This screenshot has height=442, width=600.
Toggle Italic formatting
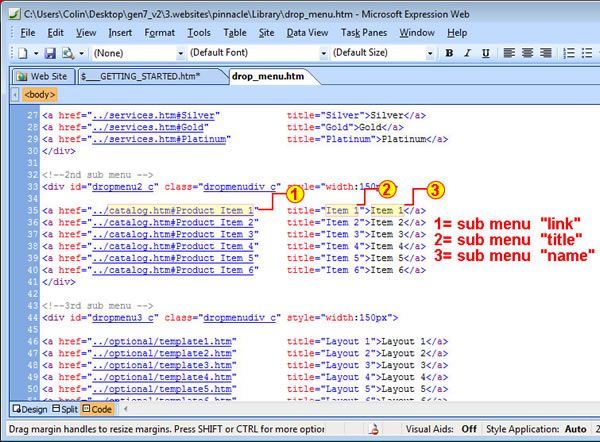pyautogui.click(x=465, y=53)
